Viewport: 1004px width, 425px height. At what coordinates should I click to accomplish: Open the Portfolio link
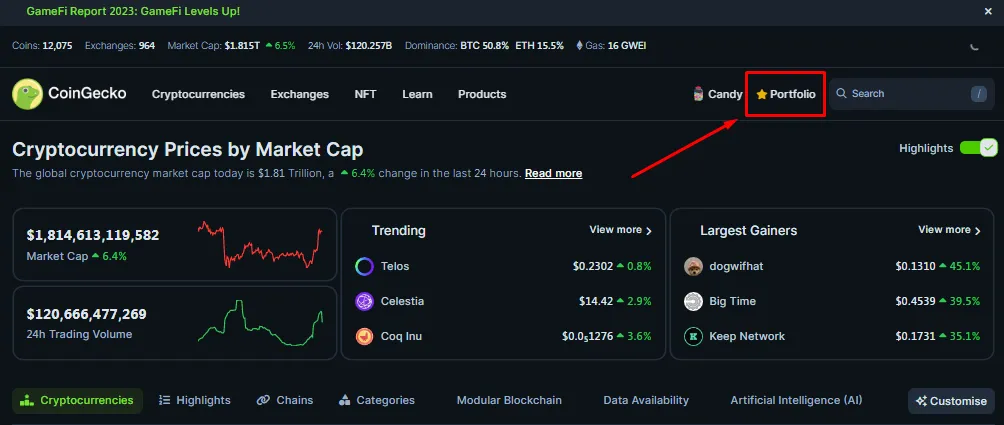pos(786,94)
